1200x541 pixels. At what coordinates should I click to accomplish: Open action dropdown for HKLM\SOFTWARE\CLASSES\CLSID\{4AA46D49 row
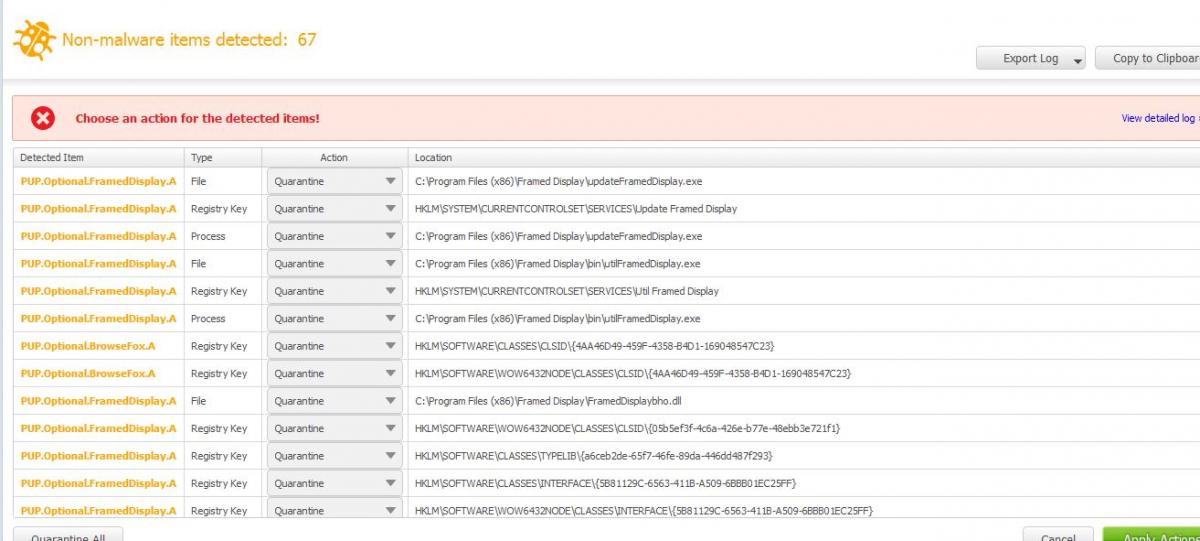point(335,347)
